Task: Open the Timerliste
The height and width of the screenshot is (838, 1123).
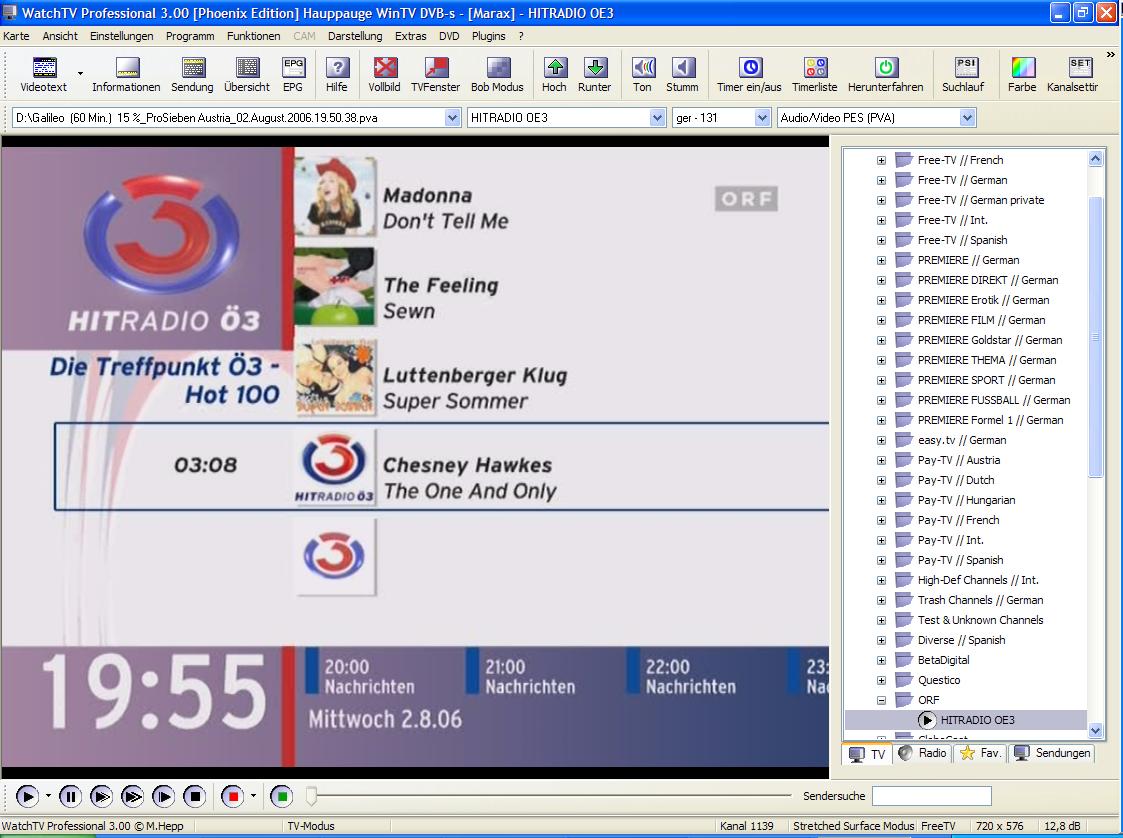Action: coord(815,74)
